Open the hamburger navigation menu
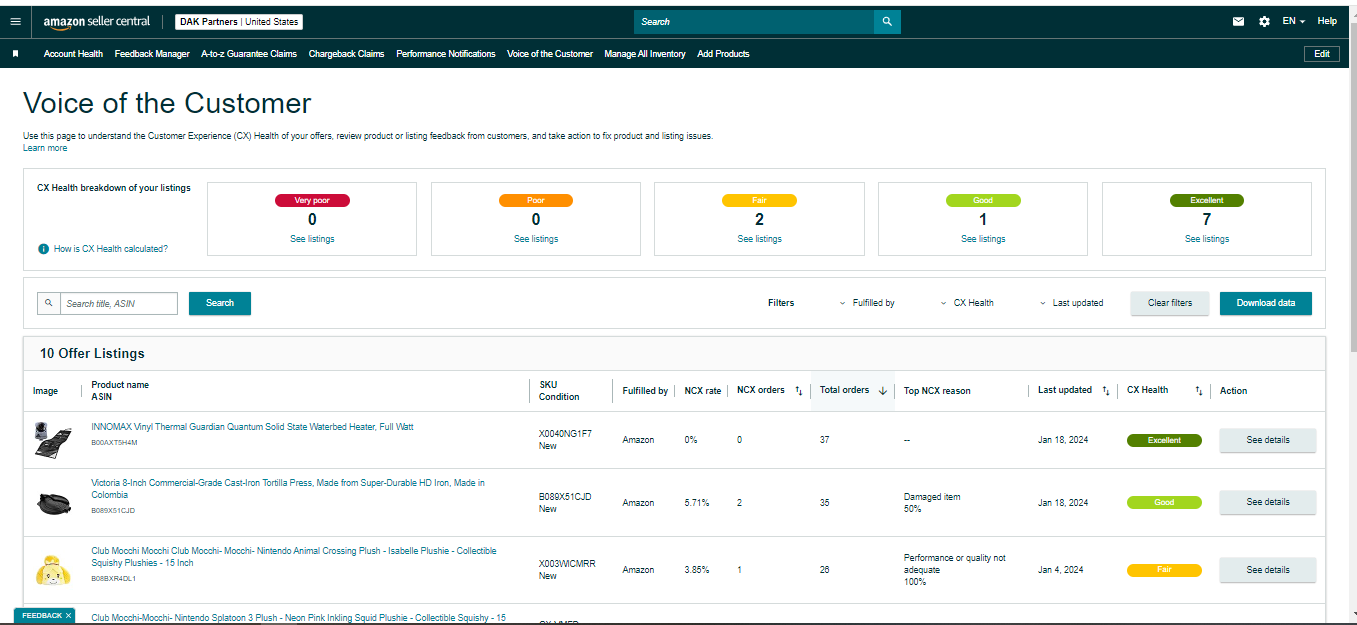 [15, 21]
